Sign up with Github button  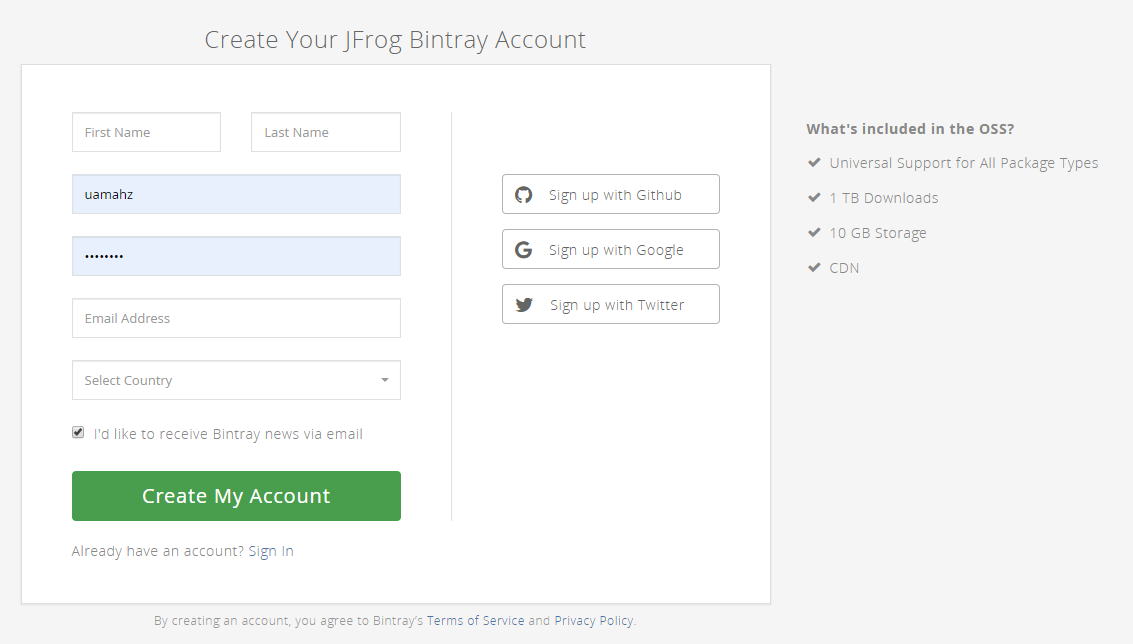coord(610,195)
